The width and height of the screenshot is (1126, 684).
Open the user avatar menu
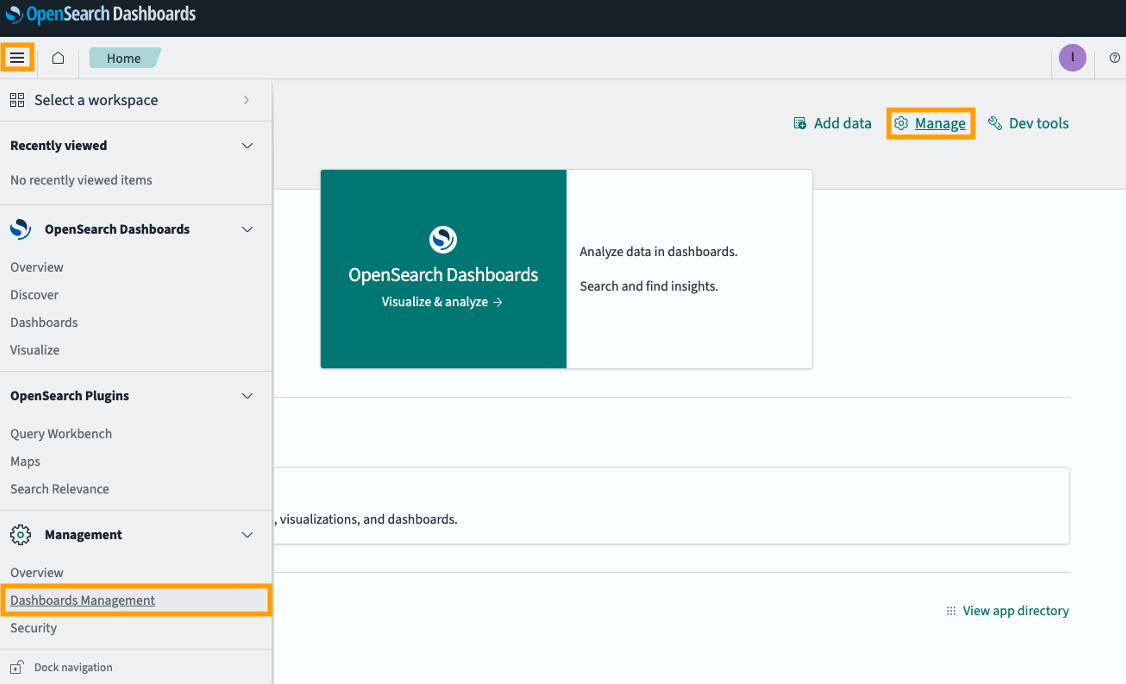[x=1072, y=58]
